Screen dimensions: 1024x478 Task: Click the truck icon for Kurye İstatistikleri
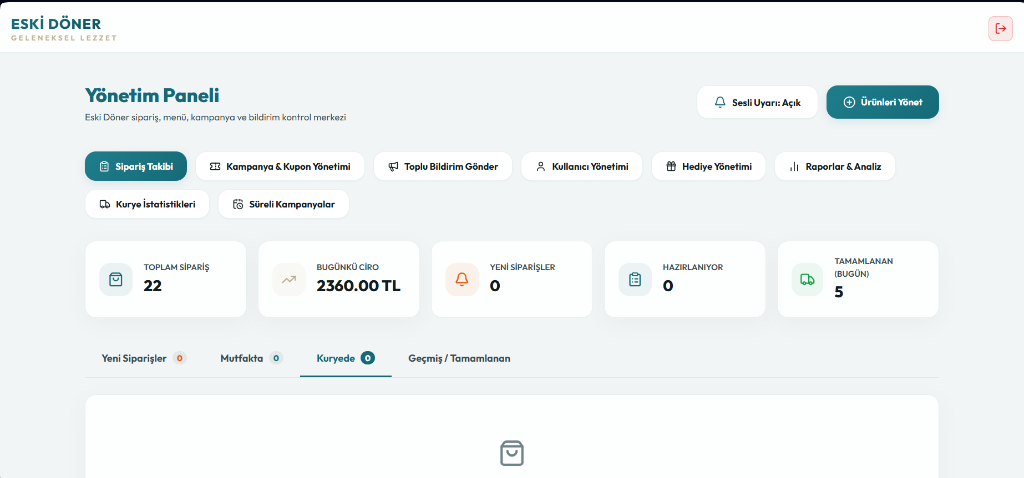(104, 204)
